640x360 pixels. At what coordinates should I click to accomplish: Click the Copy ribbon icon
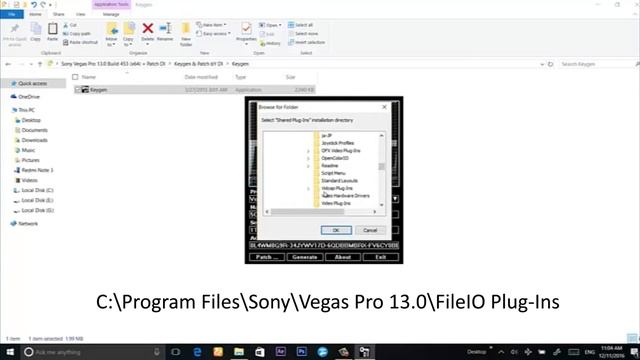(36, 32)
